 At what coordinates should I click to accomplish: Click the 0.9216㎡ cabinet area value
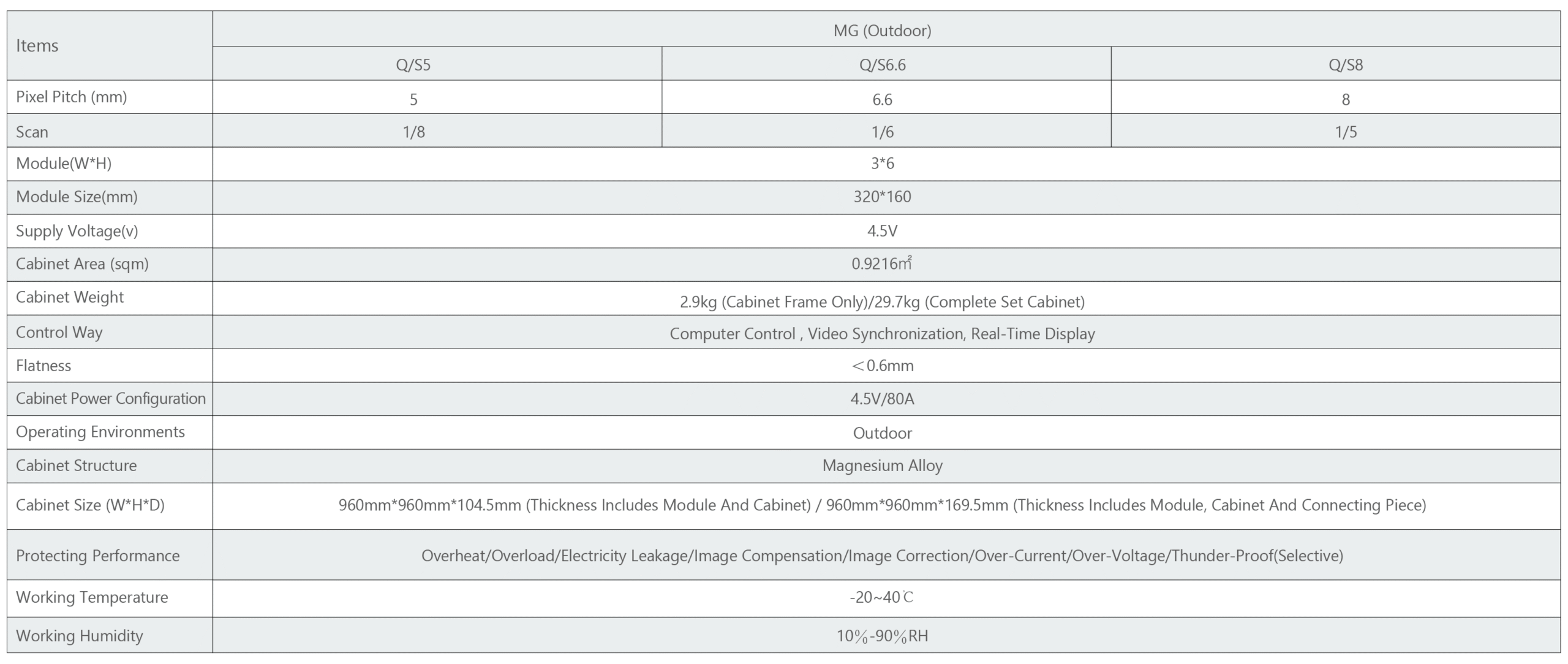(x=882, y=264)
